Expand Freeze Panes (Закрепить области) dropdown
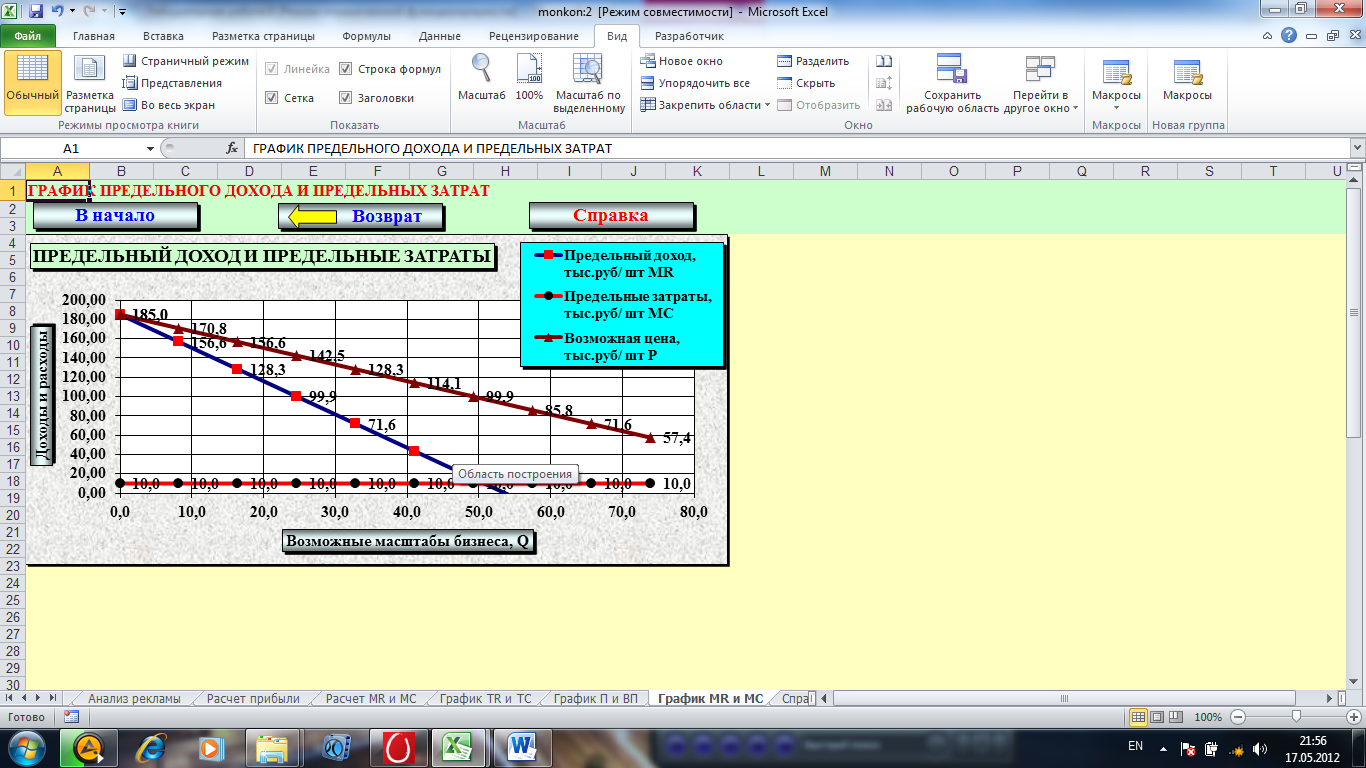 click(x=767, y=105)
